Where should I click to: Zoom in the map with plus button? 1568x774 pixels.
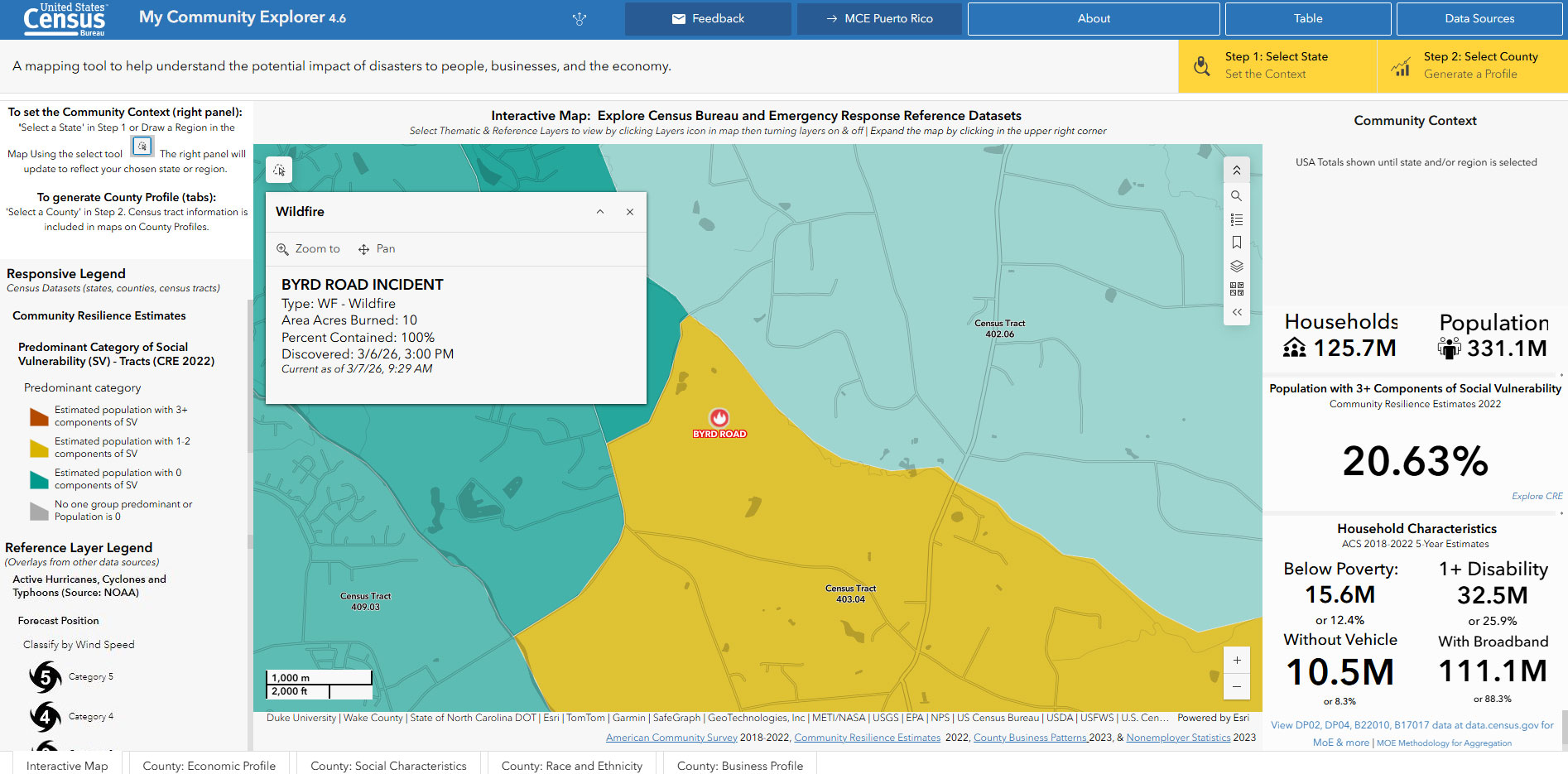point(1236,660)
